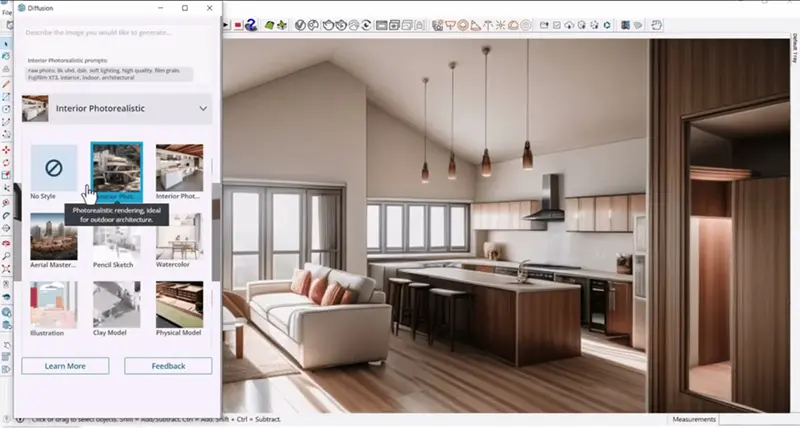The width and height of the screenshot is (800, 428).
Task: Select the No Style thumbnail
Action: click(x=54, y=167)
